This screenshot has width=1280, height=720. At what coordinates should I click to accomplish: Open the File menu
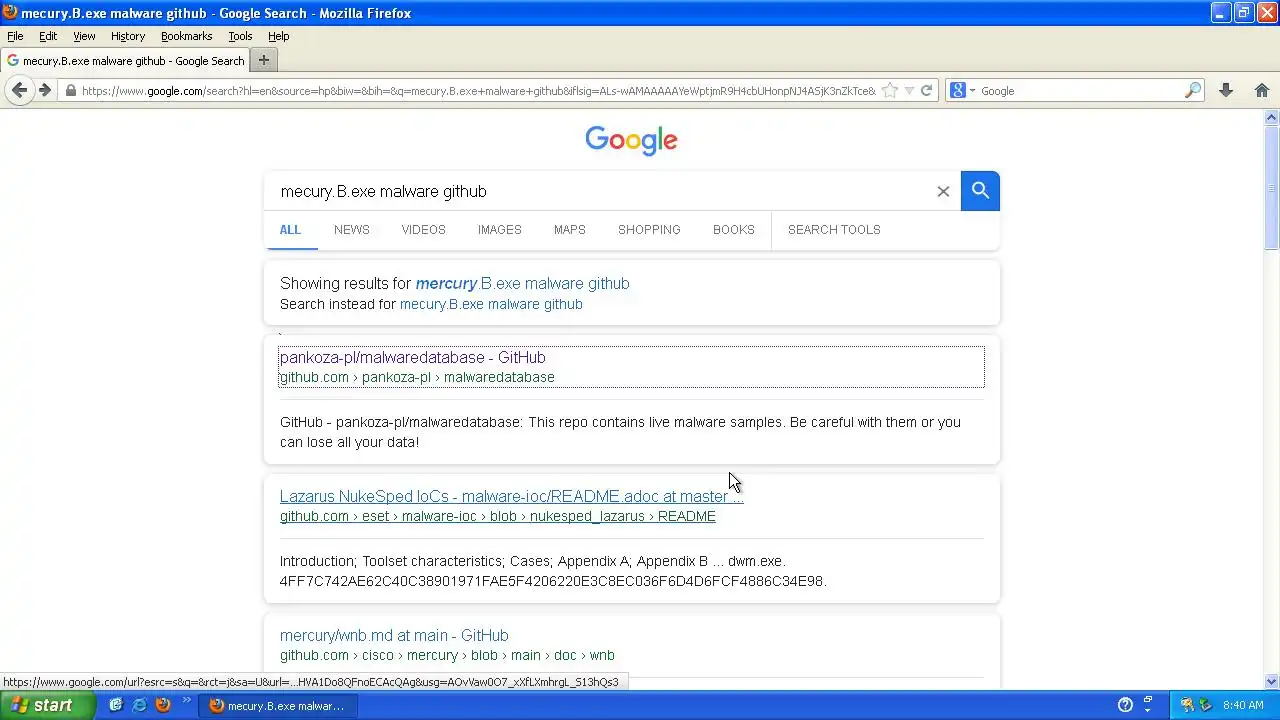click(x=15, y=36)
